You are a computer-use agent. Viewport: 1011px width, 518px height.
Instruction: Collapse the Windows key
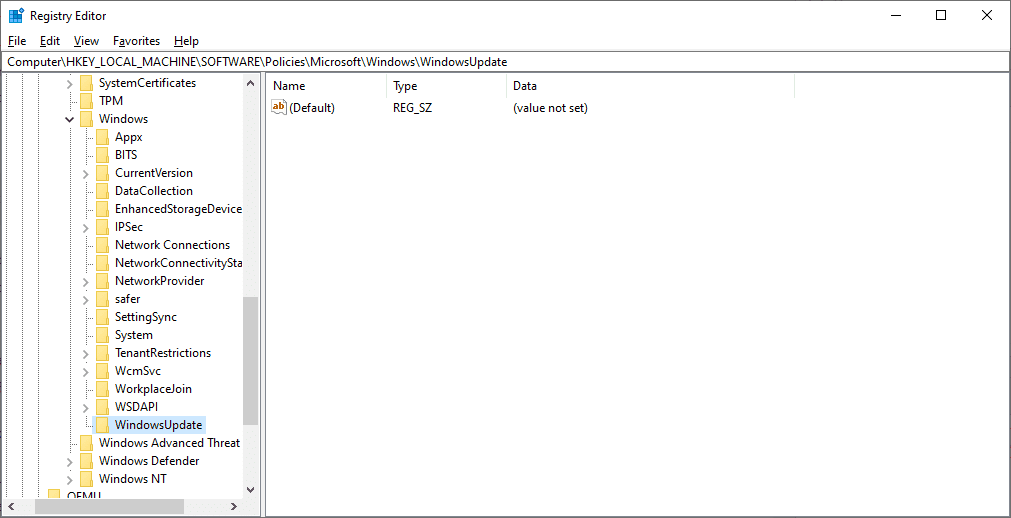click(70, 119)
